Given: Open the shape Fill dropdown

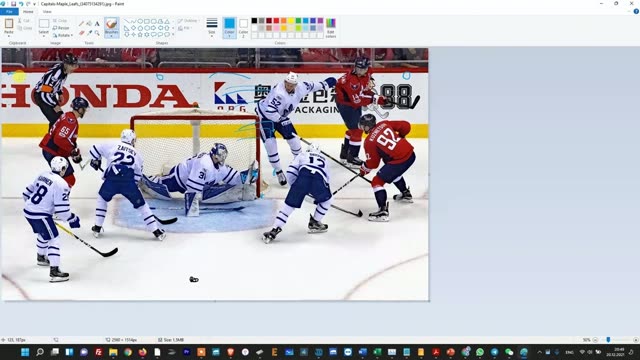Looking at the screenshot, I should tap(185, 28).
